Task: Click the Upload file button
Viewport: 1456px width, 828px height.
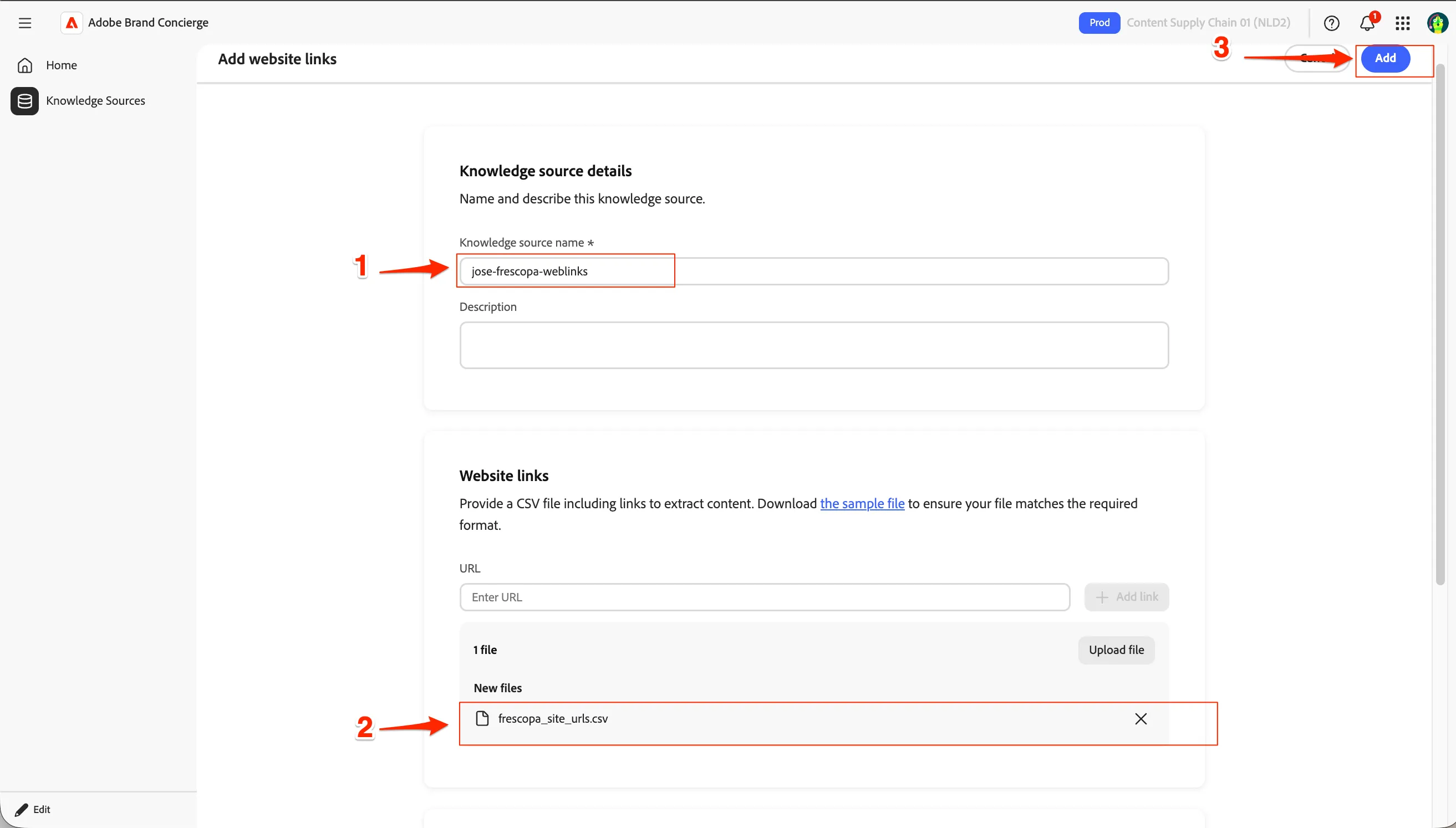Action: point(1116,650)
